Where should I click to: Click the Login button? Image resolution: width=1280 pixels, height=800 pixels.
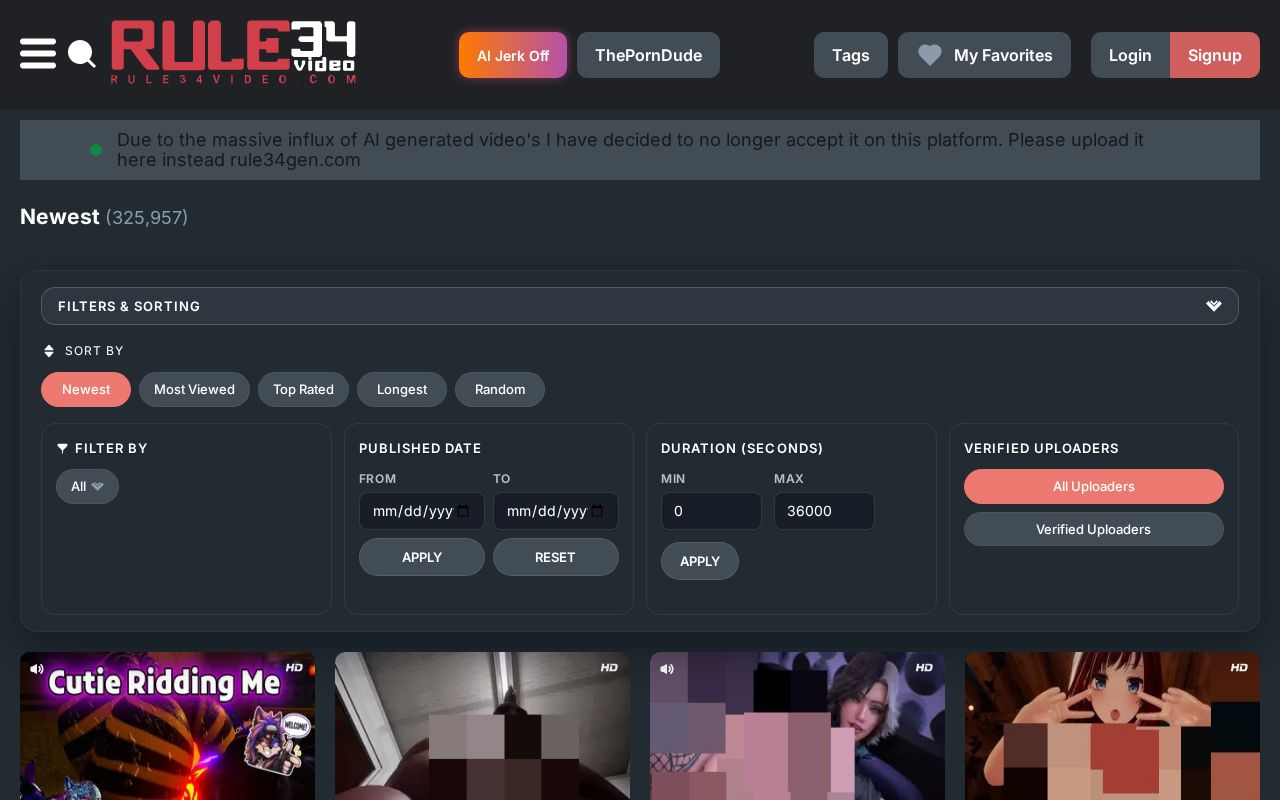1130,55
